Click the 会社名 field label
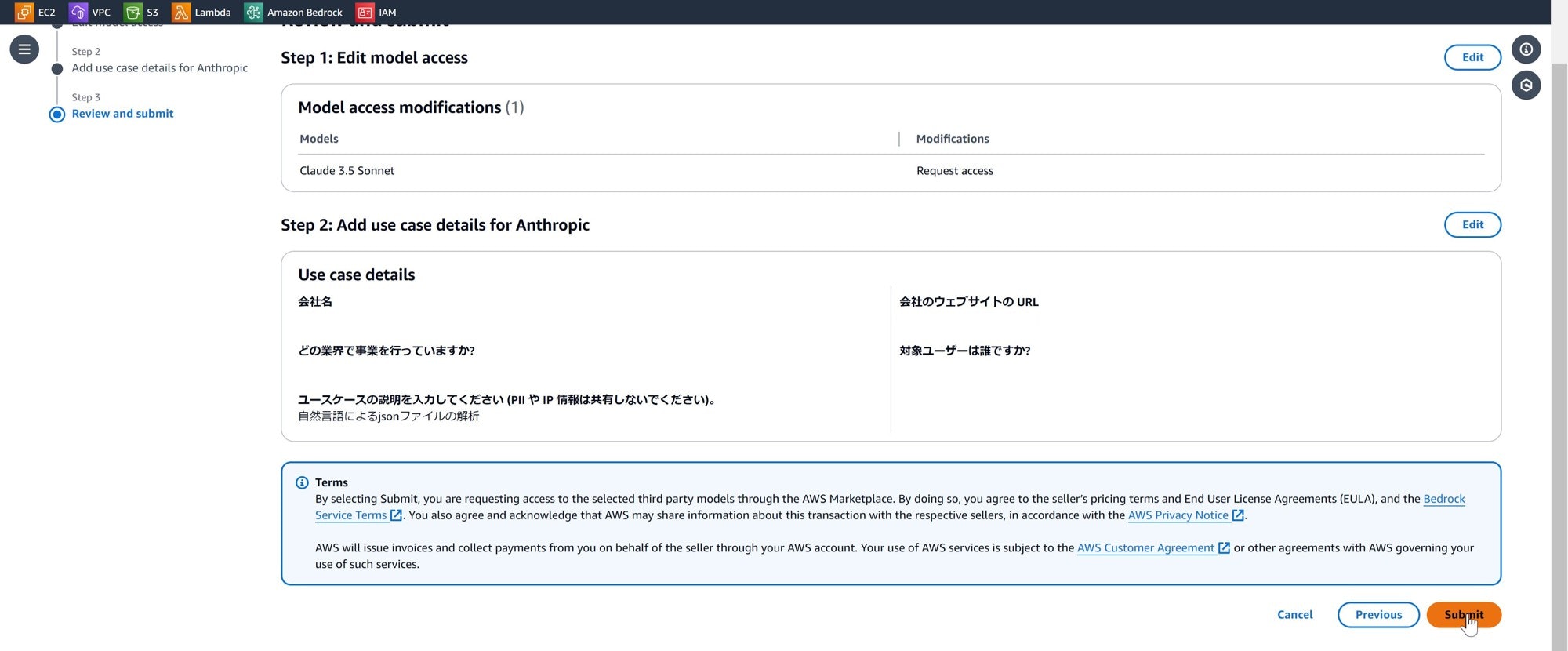This screenshot has height=651, width=1568. (x=315, y=302)
